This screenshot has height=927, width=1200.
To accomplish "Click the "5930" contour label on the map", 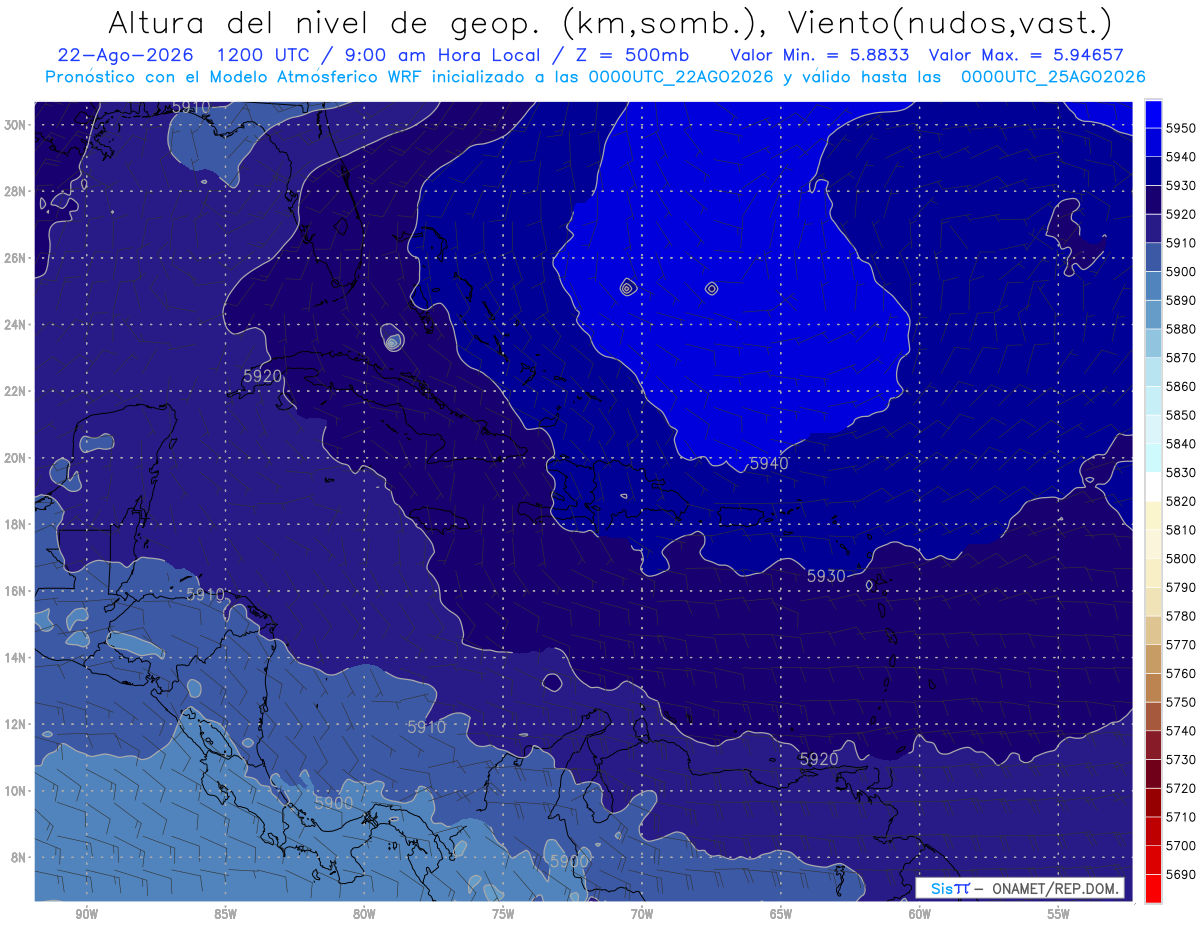I will 826,575.
